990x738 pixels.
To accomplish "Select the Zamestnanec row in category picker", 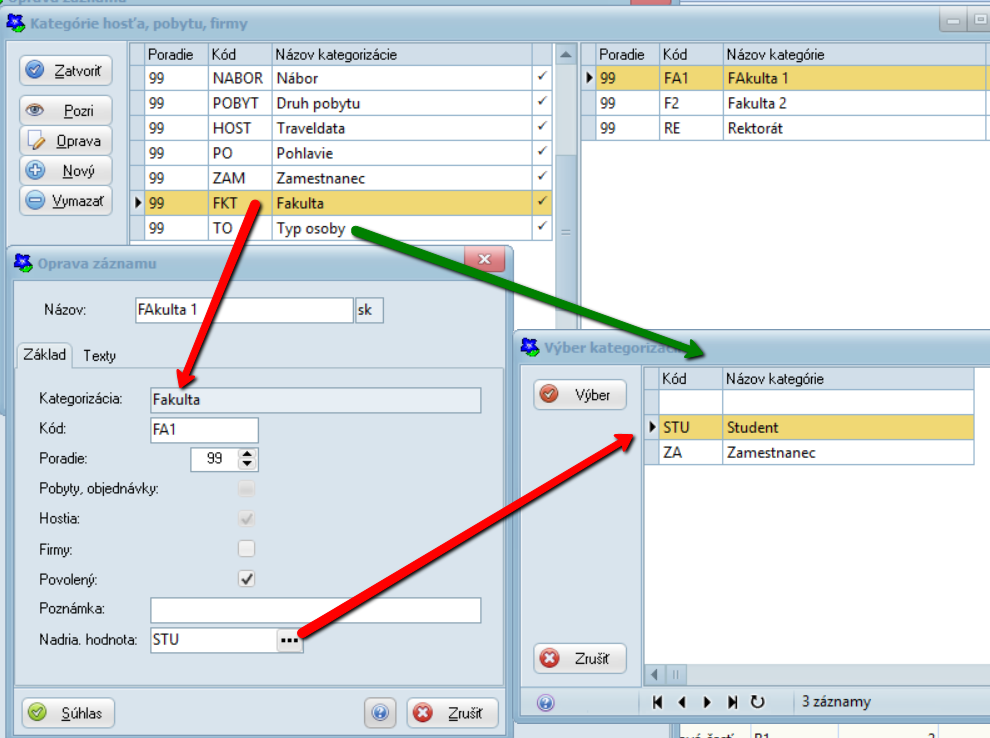I will point(770,453).
